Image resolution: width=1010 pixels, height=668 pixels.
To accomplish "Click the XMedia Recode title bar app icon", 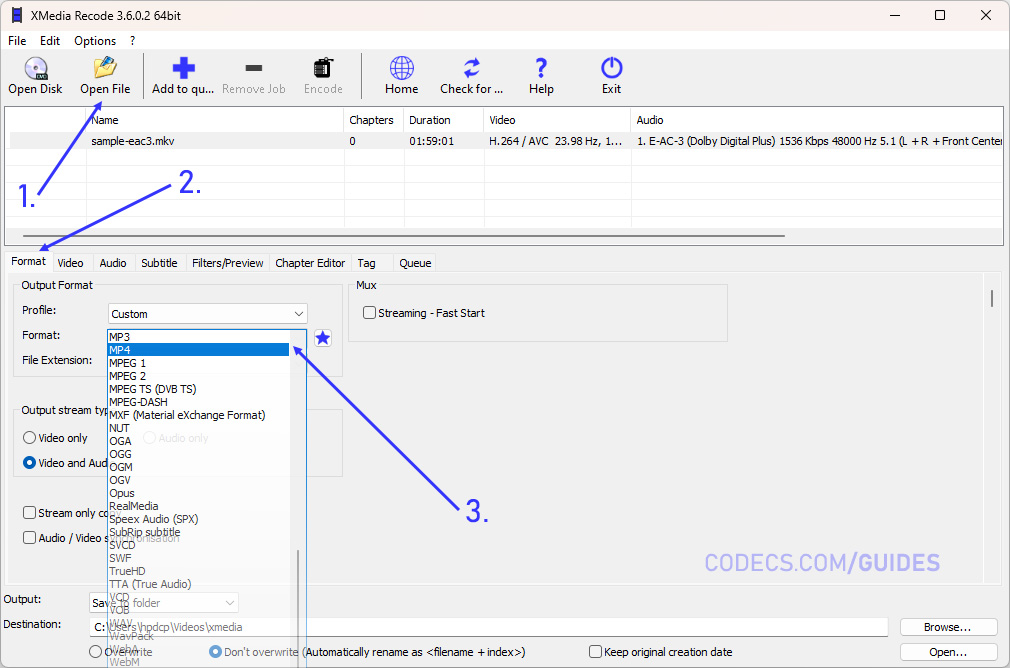I will pos(17,15).
